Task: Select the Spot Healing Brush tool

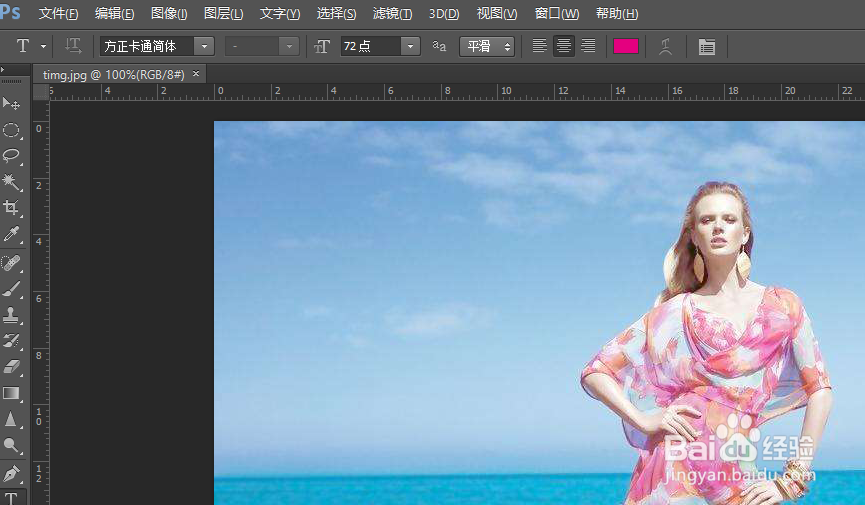Action: (x=11, y=262)
